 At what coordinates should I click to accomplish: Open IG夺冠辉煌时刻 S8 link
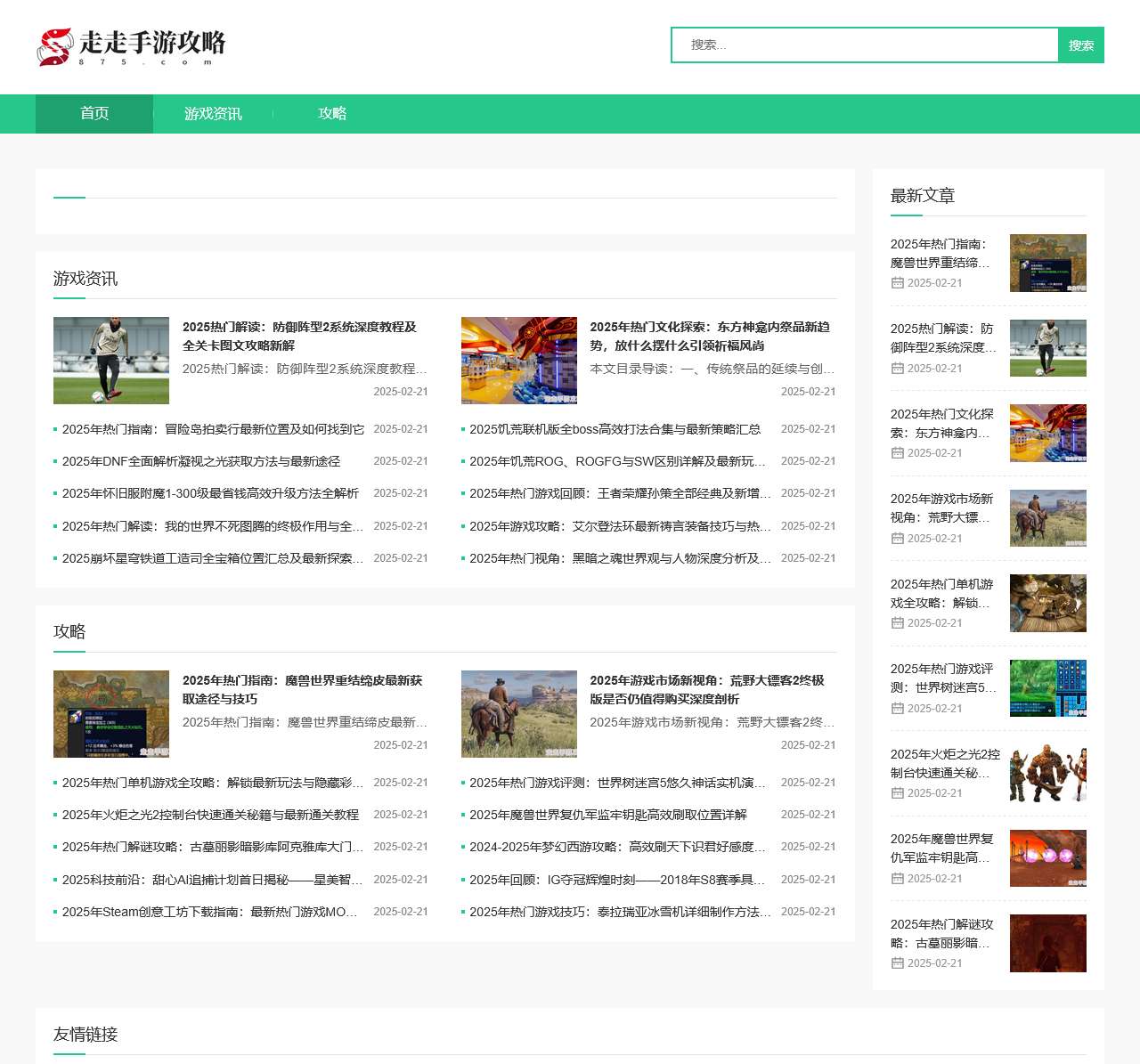pos(618,880)
